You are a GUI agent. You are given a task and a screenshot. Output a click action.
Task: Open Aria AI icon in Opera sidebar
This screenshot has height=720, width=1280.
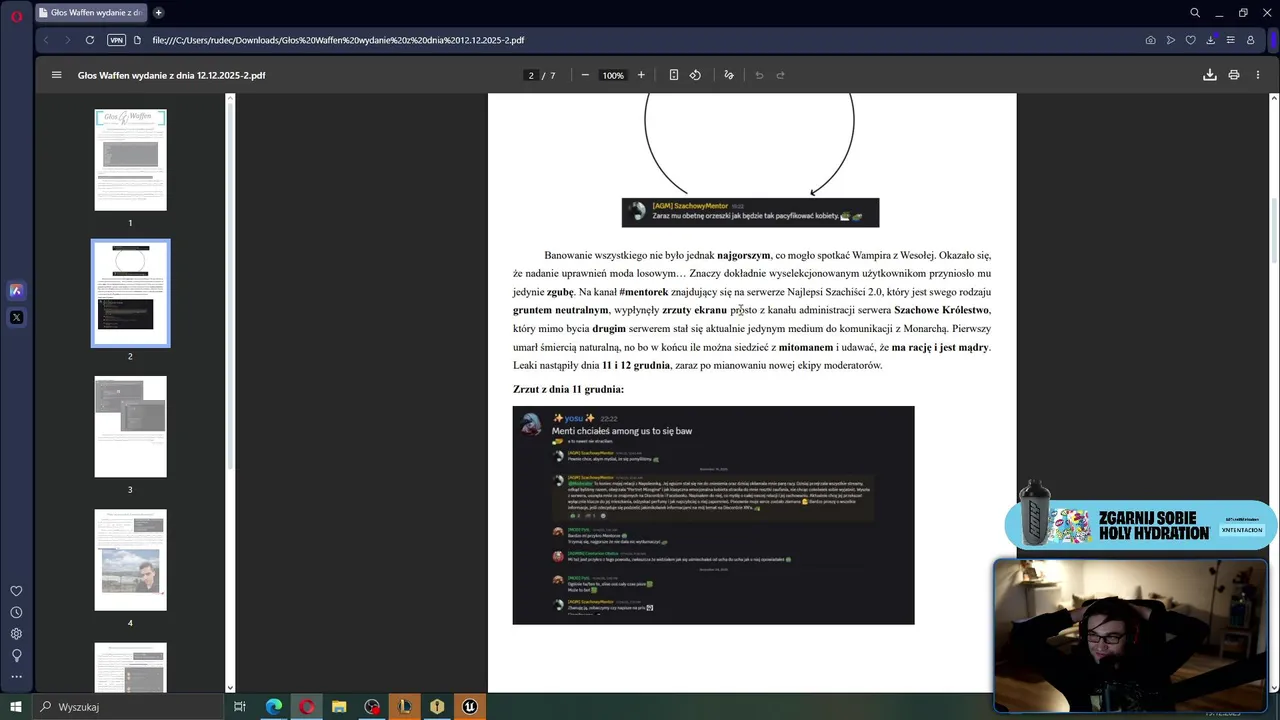click(16, 290)
